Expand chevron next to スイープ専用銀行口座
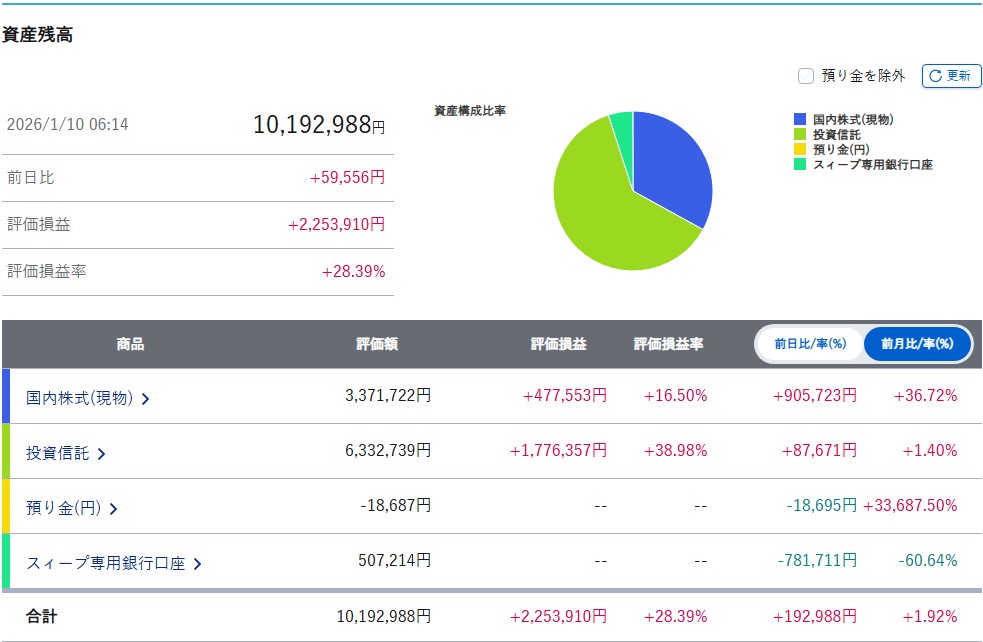 point(197,563)
